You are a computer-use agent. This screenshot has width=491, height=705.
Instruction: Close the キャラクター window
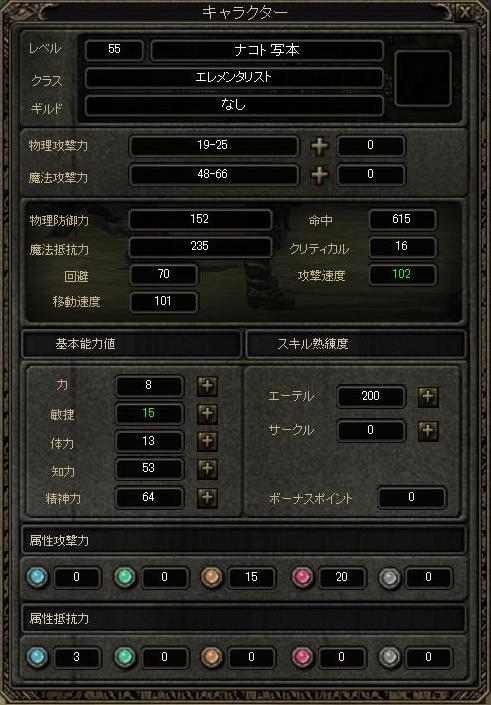[465, 13]
